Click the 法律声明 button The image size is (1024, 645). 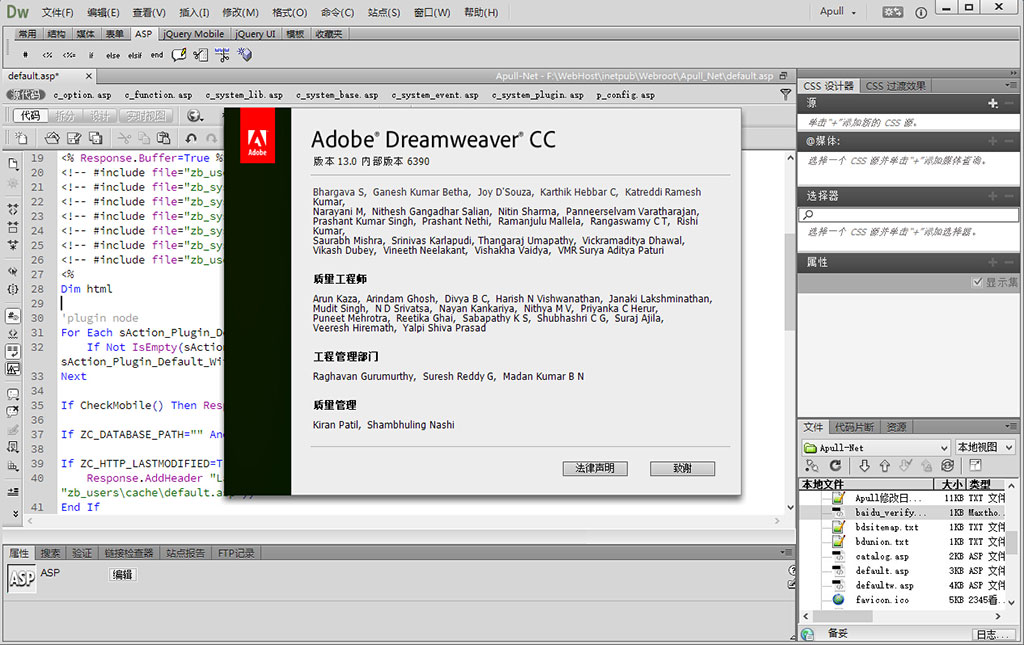tap(595, 468)
